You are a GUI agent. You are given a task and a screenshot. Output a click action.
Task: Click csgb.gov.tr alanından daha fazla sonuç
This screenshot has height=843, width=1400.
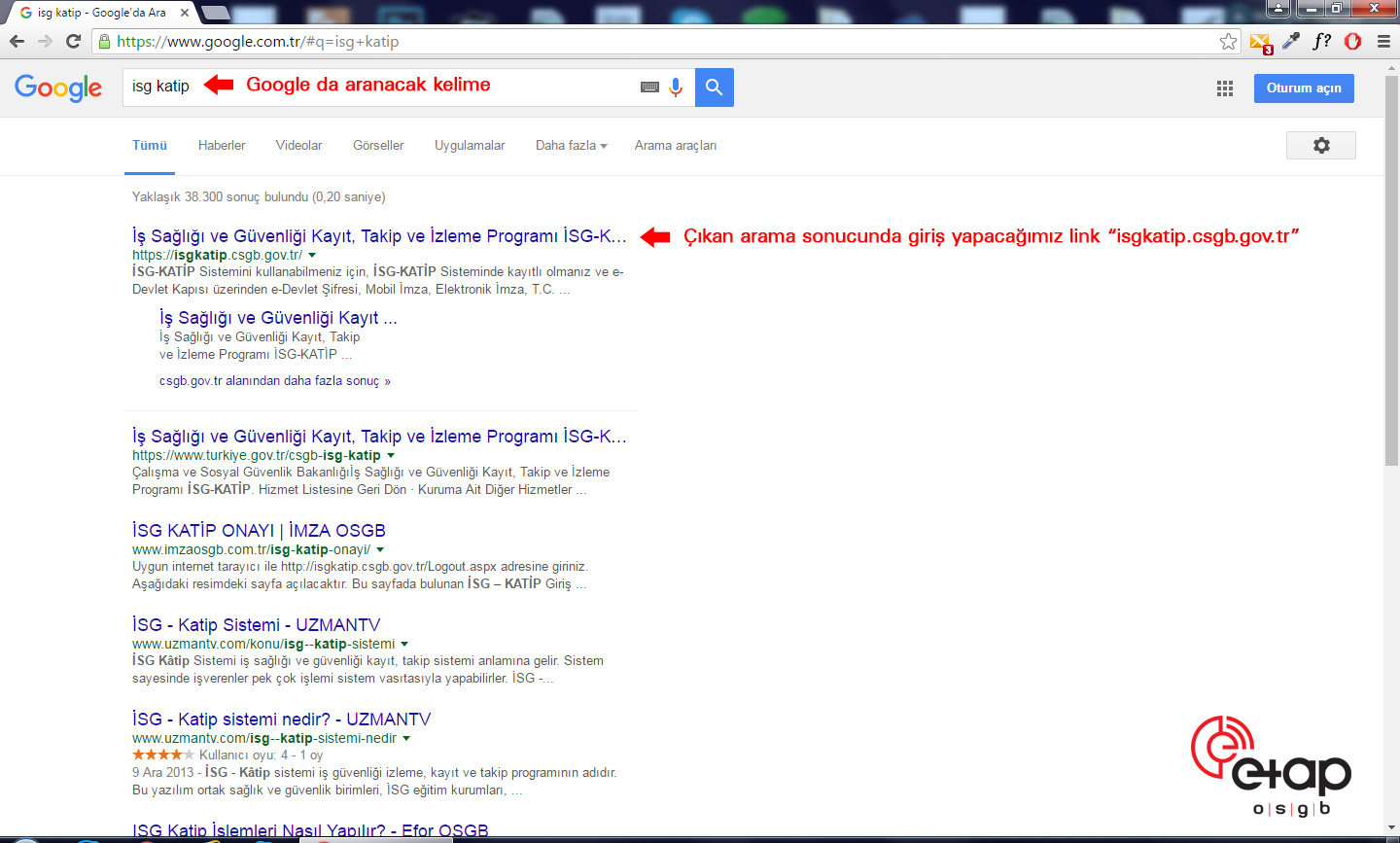click(x=275, y=381)
